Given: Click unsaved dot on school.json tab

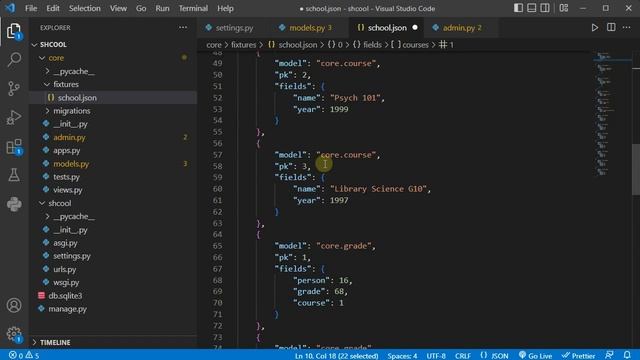Looking at the screenshot, I should (415, 28).
